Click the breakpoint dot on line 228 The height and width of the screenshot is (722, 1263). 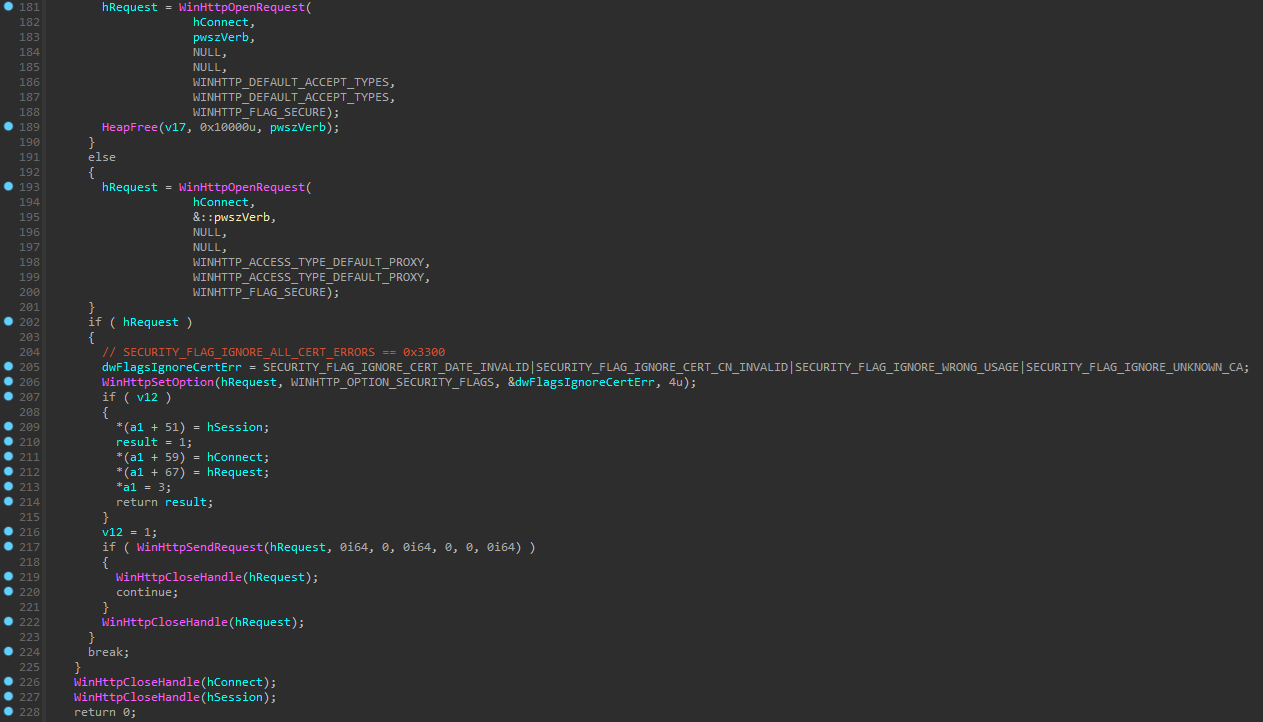click(9, 712)
